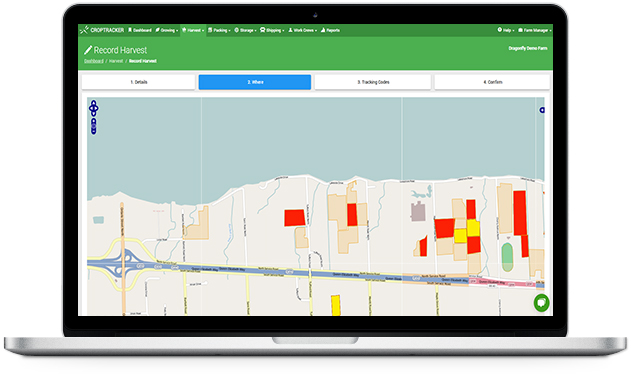Expand the Farm Manager dropdown

click(534, 30)
